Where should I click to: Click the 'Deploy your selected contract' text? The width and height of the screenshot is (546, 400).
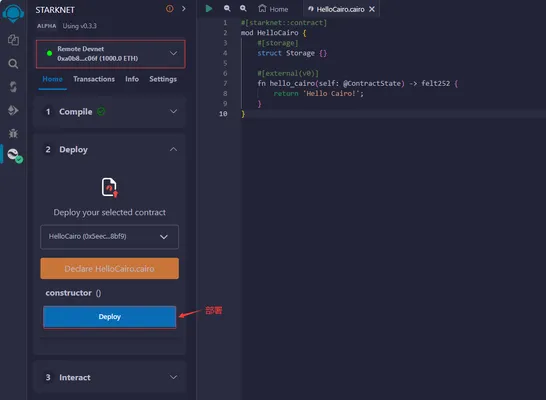tap(109, 212)
